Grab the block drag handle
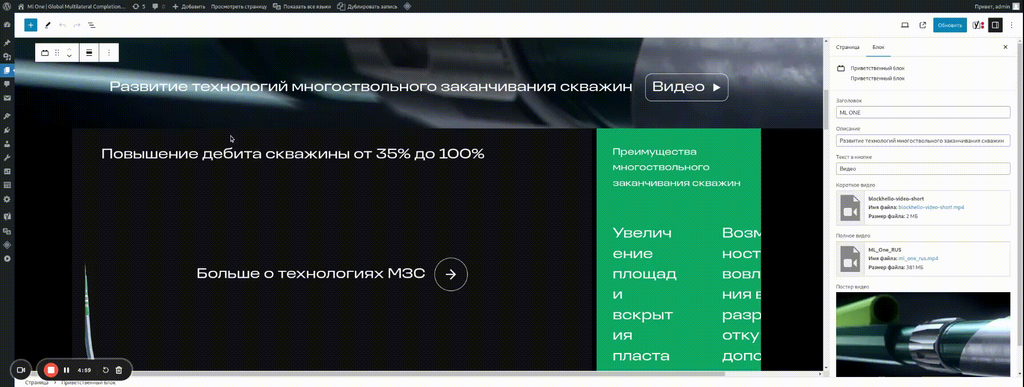Image resolution: width=1024 pixels, height=387 pixels. coord(57,53)
